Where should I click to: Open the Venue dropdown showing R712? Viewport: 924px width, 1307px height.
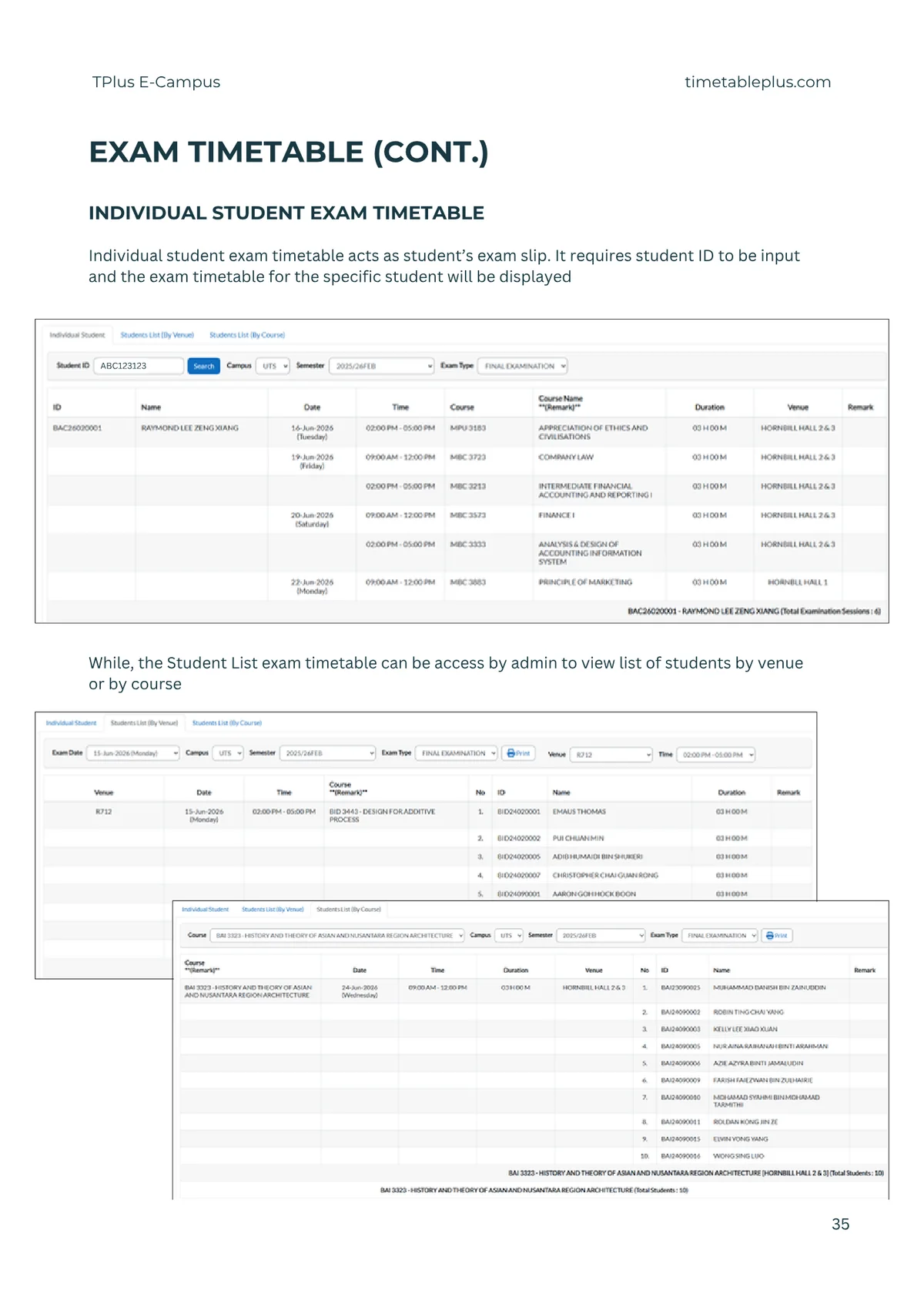tap(611, 755)
